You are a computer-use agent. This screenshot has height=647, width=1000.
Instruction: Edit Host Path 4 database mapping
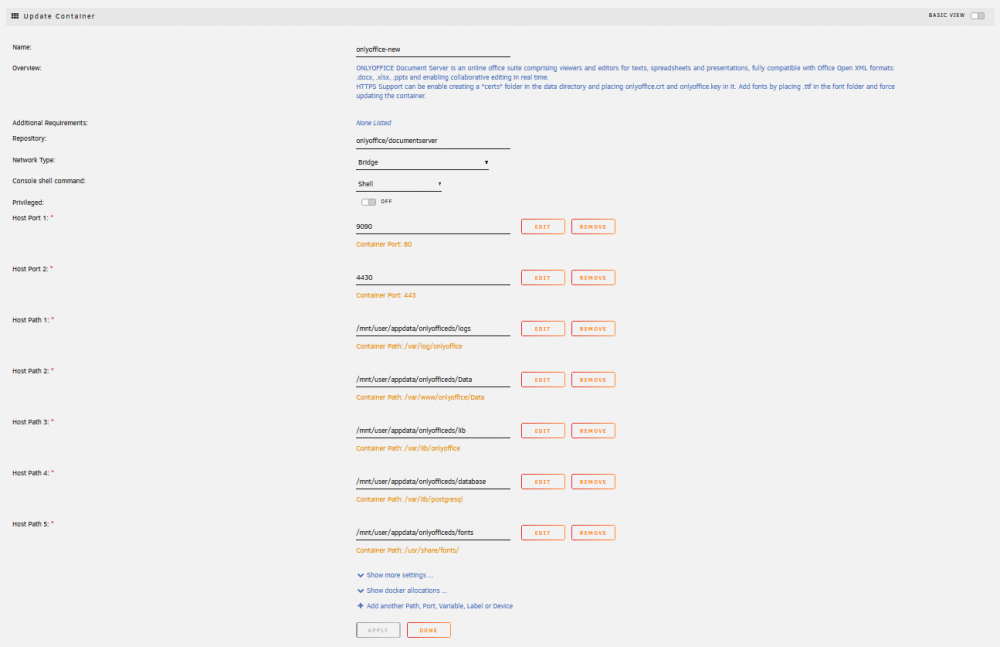(543, 482)
